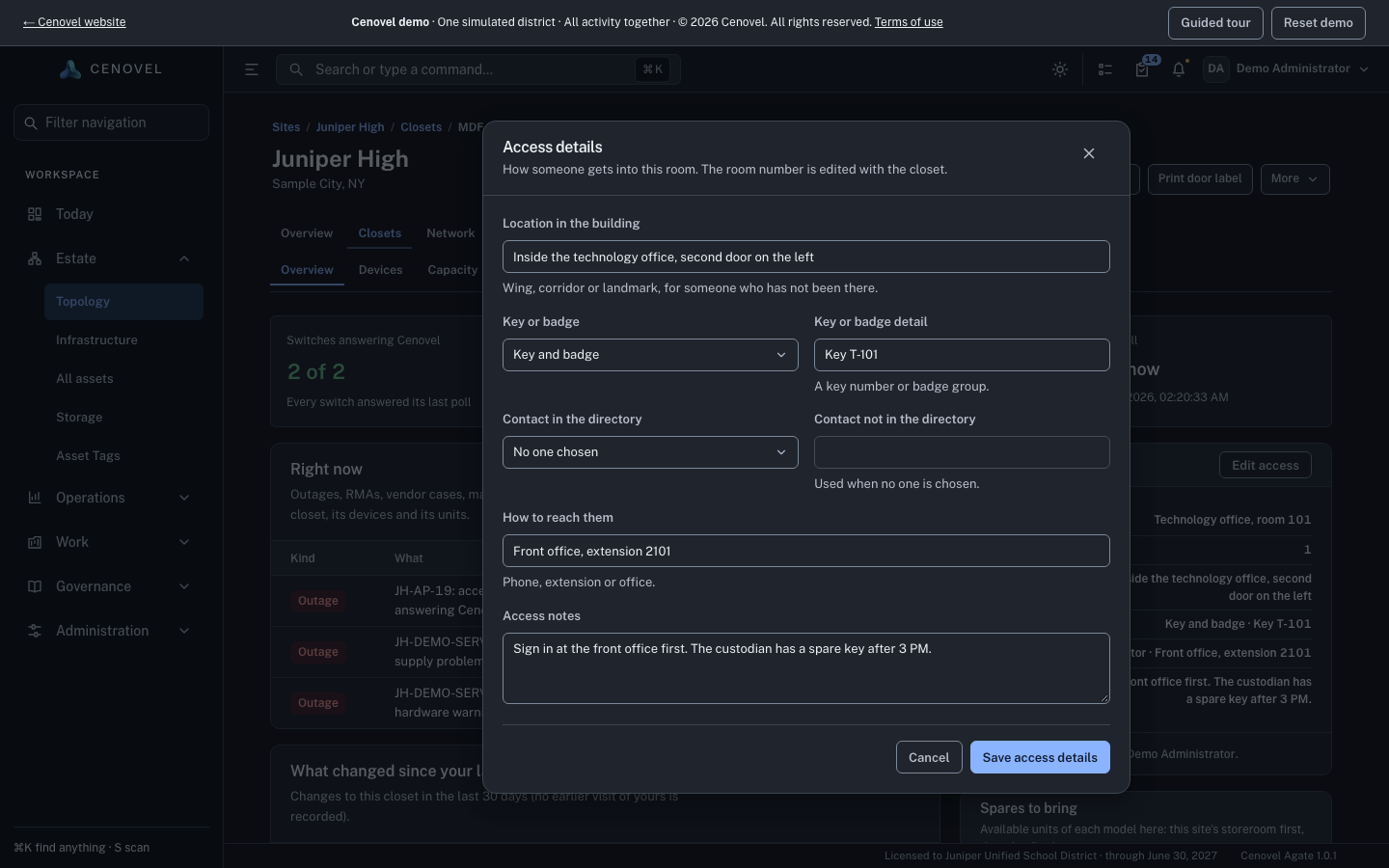1389x868 pixels.
Task: Open All assets in the sidebar
Action: [123, 379]
